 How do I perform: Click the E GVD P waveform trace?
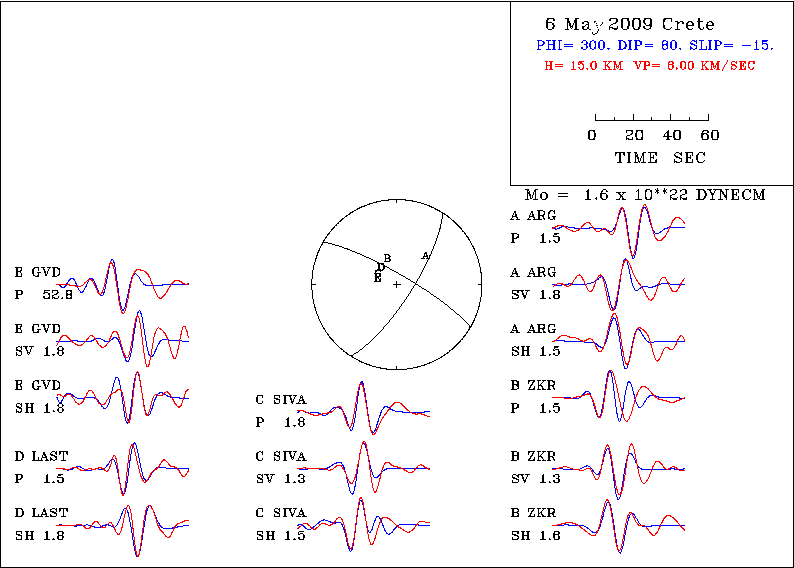pyautogui.click(x=123, y=287)
